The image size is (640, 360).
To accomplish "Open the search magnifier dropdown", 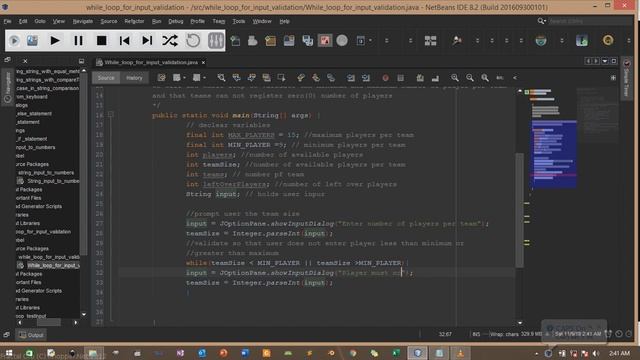I will click(x=541, y=21).
